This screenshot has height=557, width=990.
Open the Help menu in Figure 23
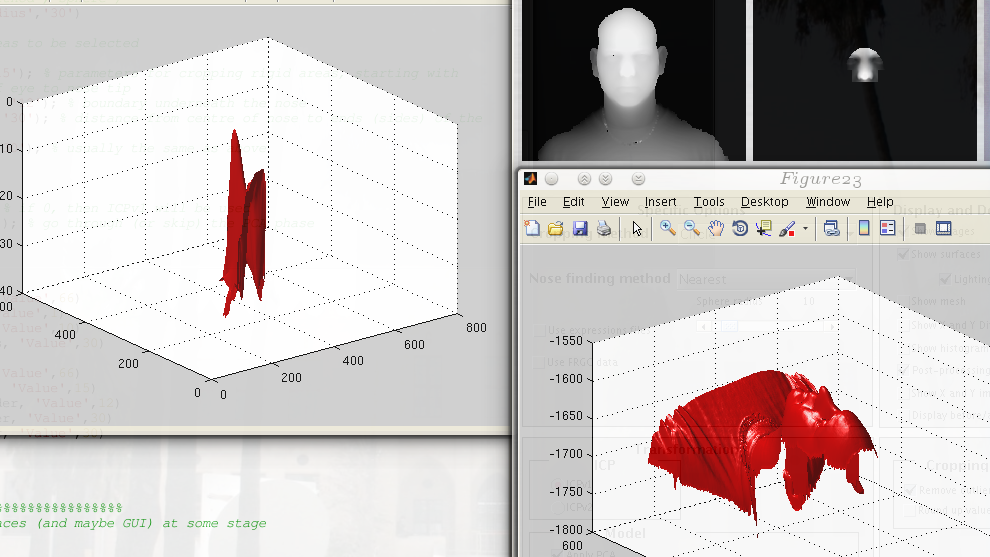click(x=880, y=202)
